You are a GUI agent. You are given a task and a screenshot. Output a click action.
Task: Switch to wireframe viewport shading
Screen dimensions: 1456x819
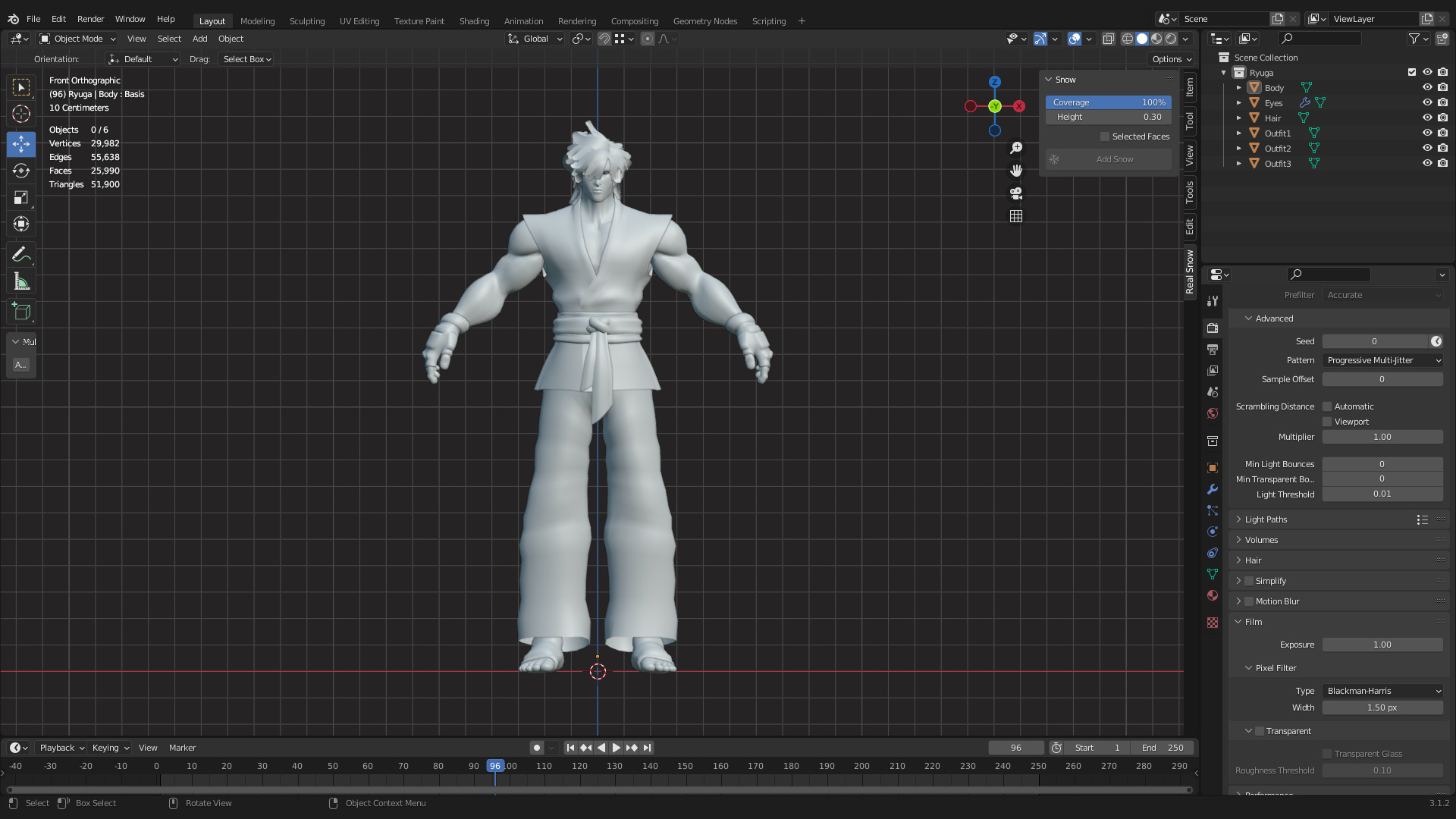coord(1128,39)
